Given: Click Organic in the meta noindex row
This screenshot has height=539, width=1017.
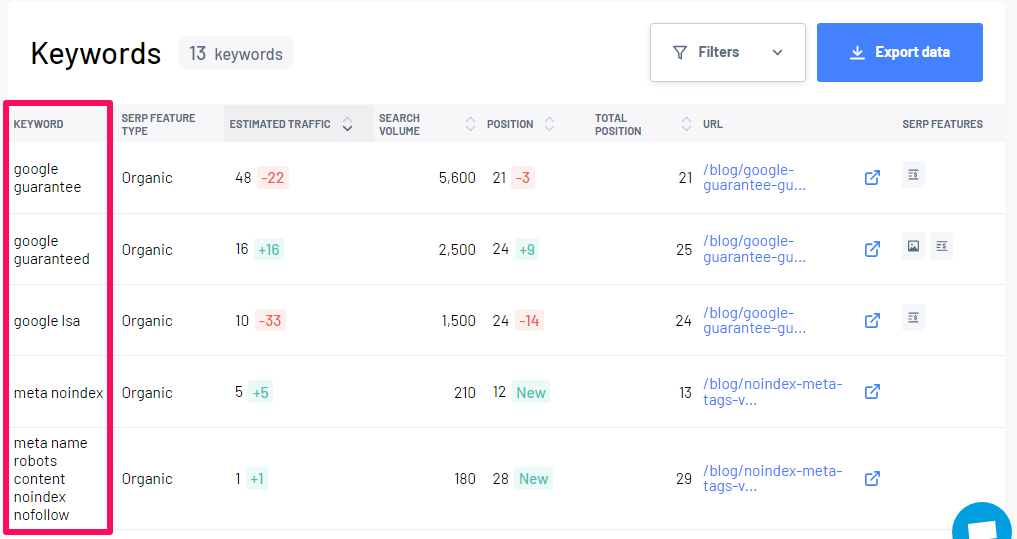Looking at the screenshot, I should pyautogui.click(x=147, y=392).
